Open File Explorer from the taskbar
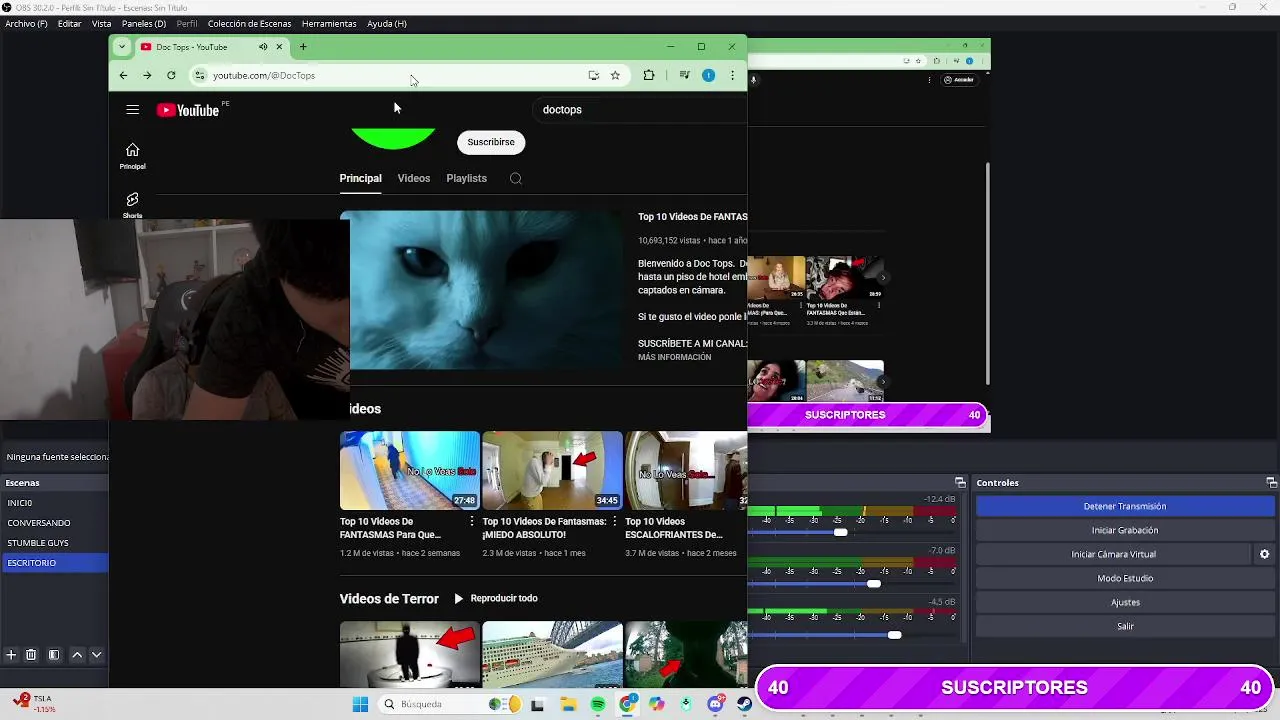The height and width of the screenshot is (720, 1280). pyautogui.click(x=568, y=704)
